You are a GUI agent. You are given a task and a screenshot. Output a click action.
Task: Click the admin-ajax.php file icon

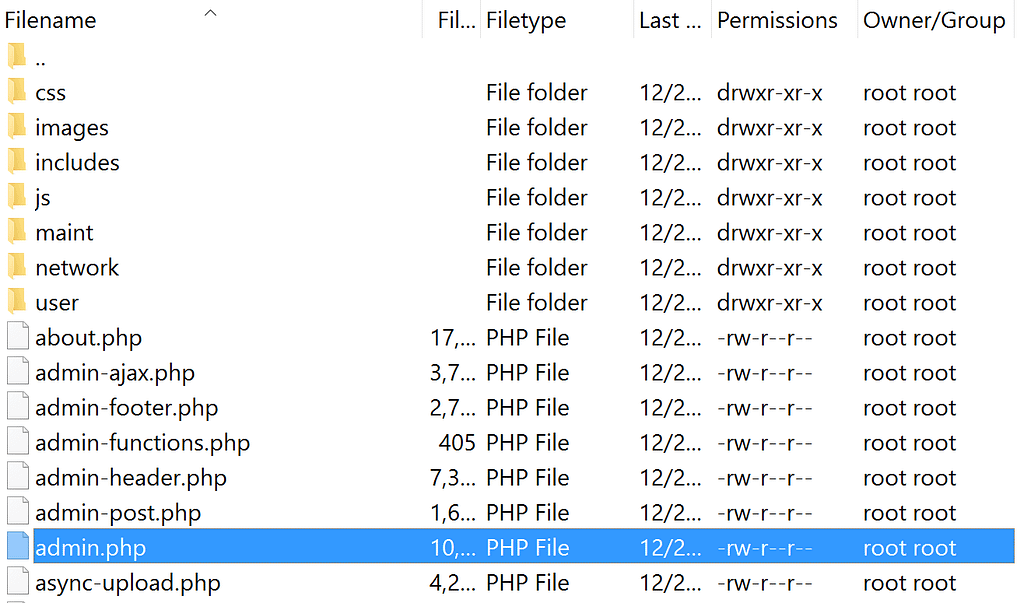click(x=18, y=373)
